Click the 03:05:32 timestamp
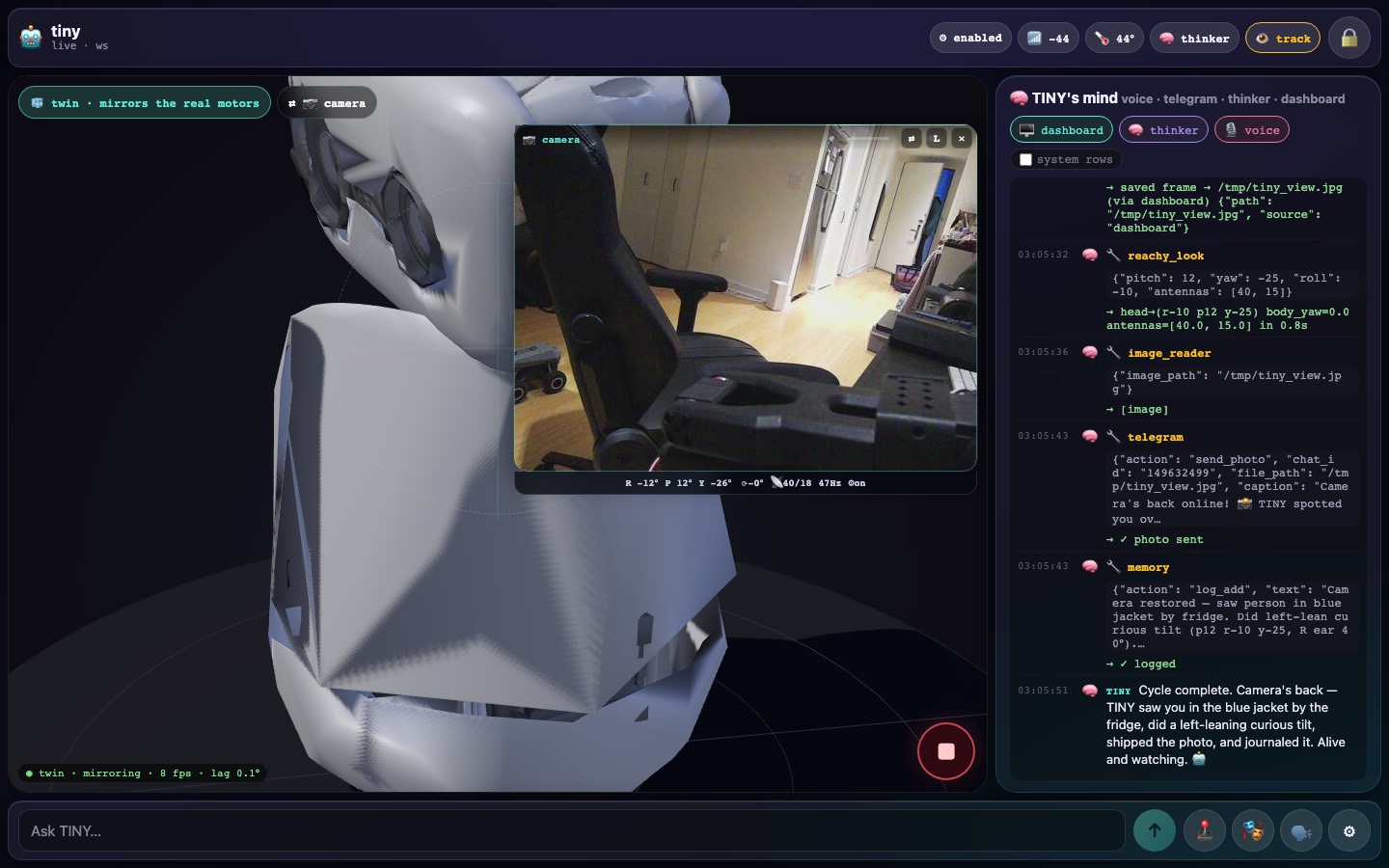 point(1043,255)
